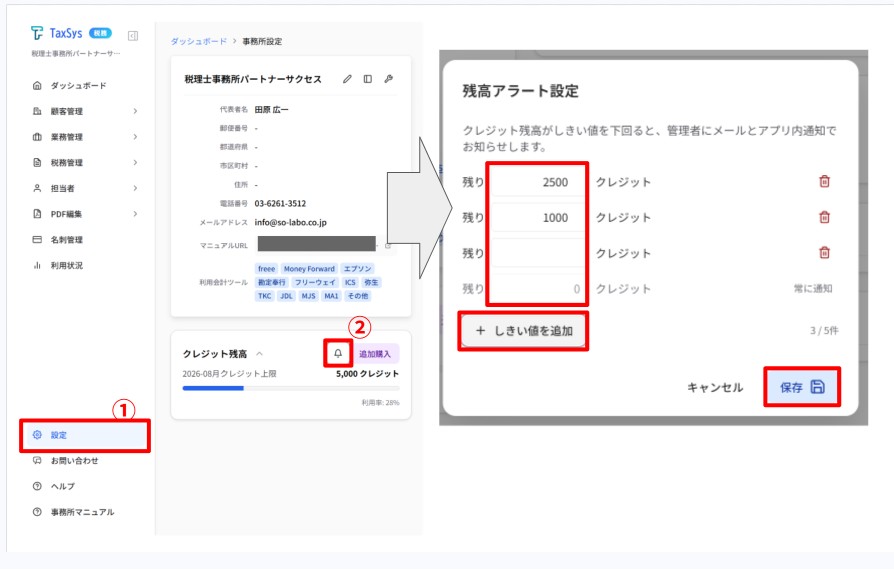Click the layout panel icon on office card

pos(368,79)
